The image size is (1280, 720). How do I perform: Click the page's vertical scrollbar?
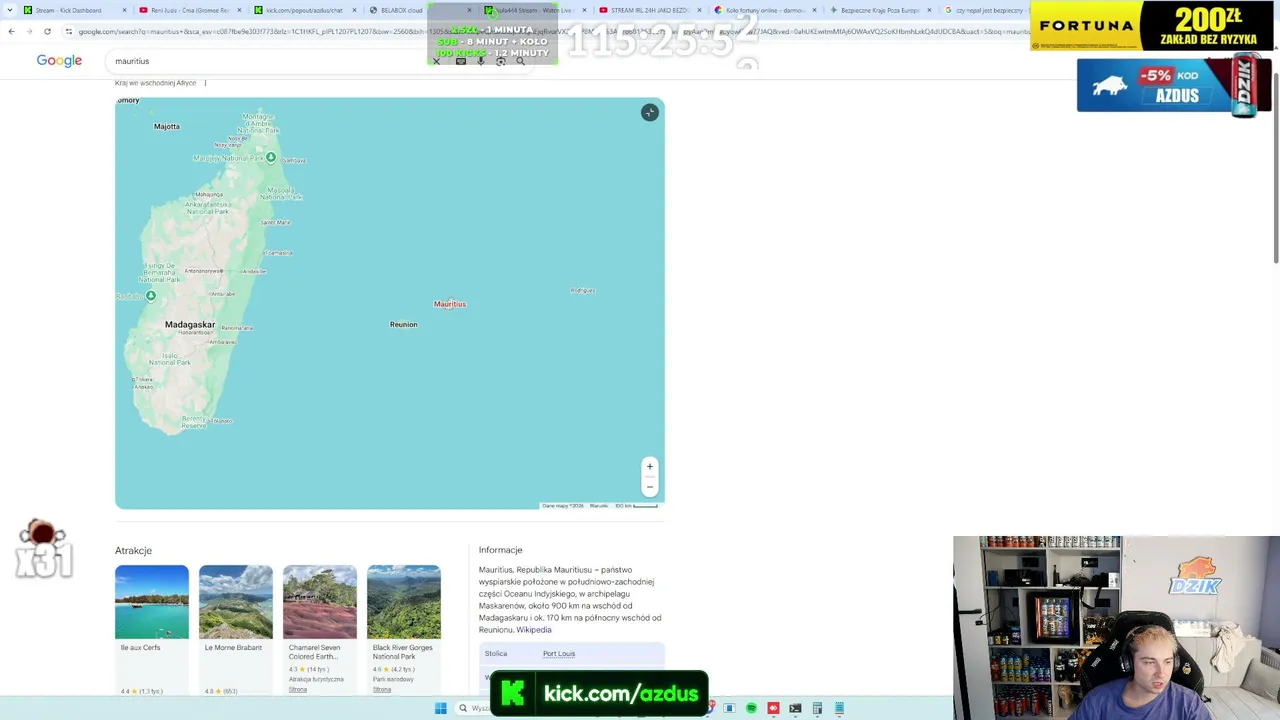pos(1275,170)
